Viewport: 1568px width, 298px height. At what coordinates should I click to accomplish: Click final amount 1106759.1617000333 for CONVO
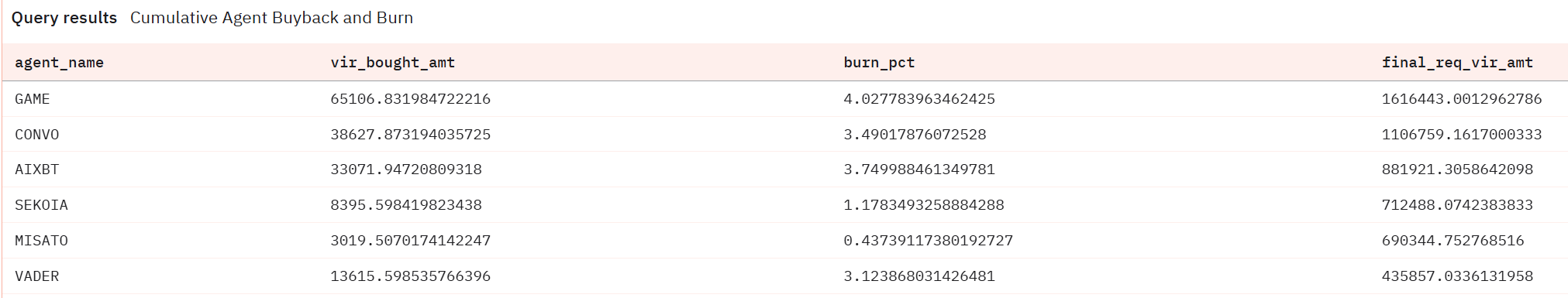click(1462, 135)
